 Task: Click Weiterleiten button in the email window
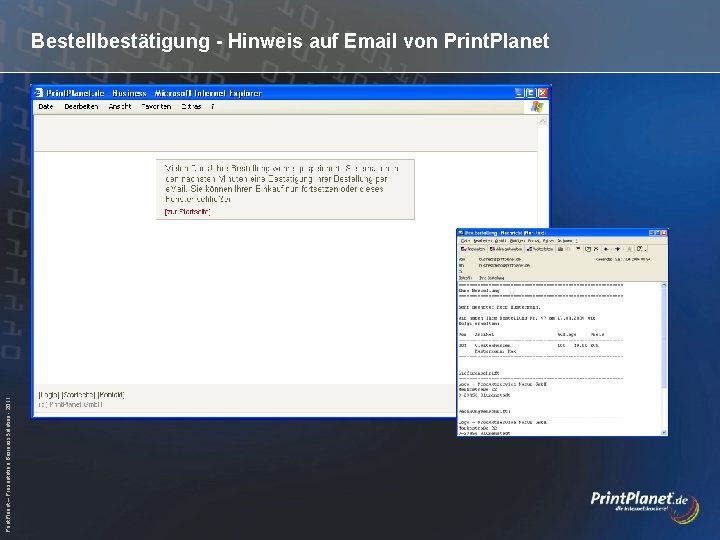pyautogui.click(x=540, y=249)
